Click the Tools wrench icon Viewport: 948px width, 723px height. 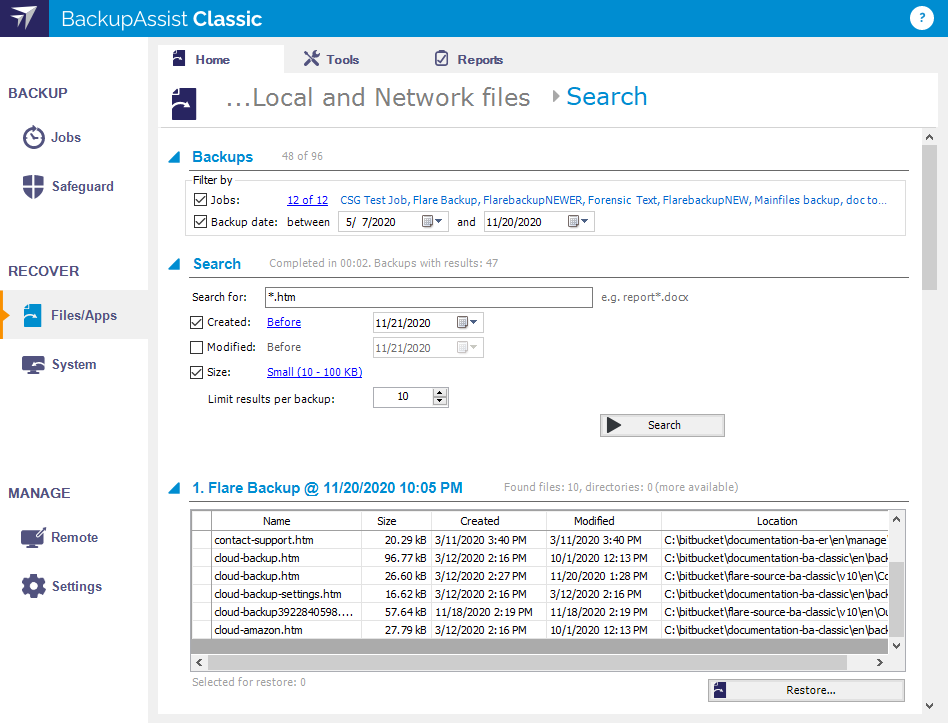[x=311, y=58]
